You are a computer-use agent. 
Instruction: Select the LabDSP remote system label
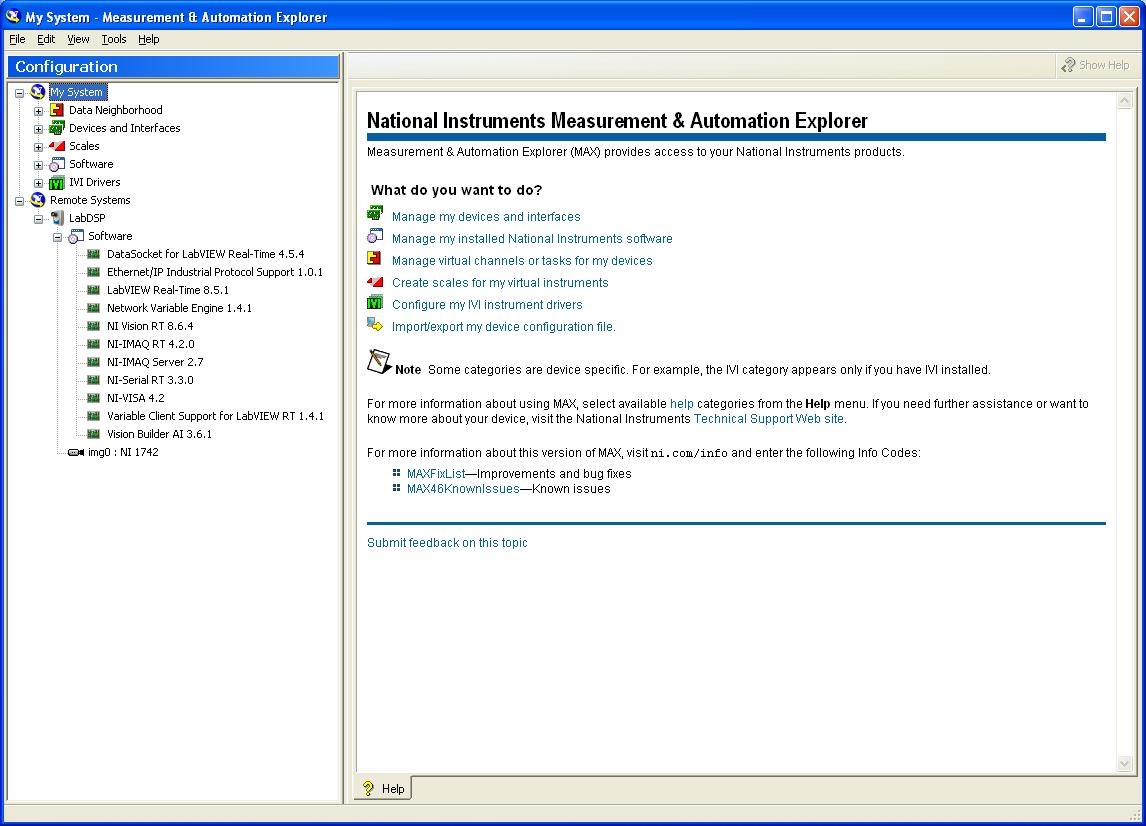(x=87, y=218)
